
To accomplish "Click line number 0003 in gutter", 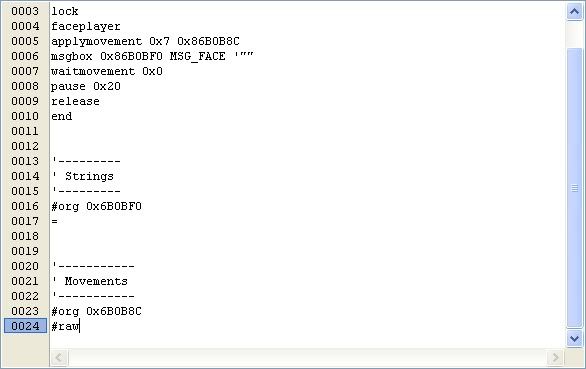I will coord(25,11).
